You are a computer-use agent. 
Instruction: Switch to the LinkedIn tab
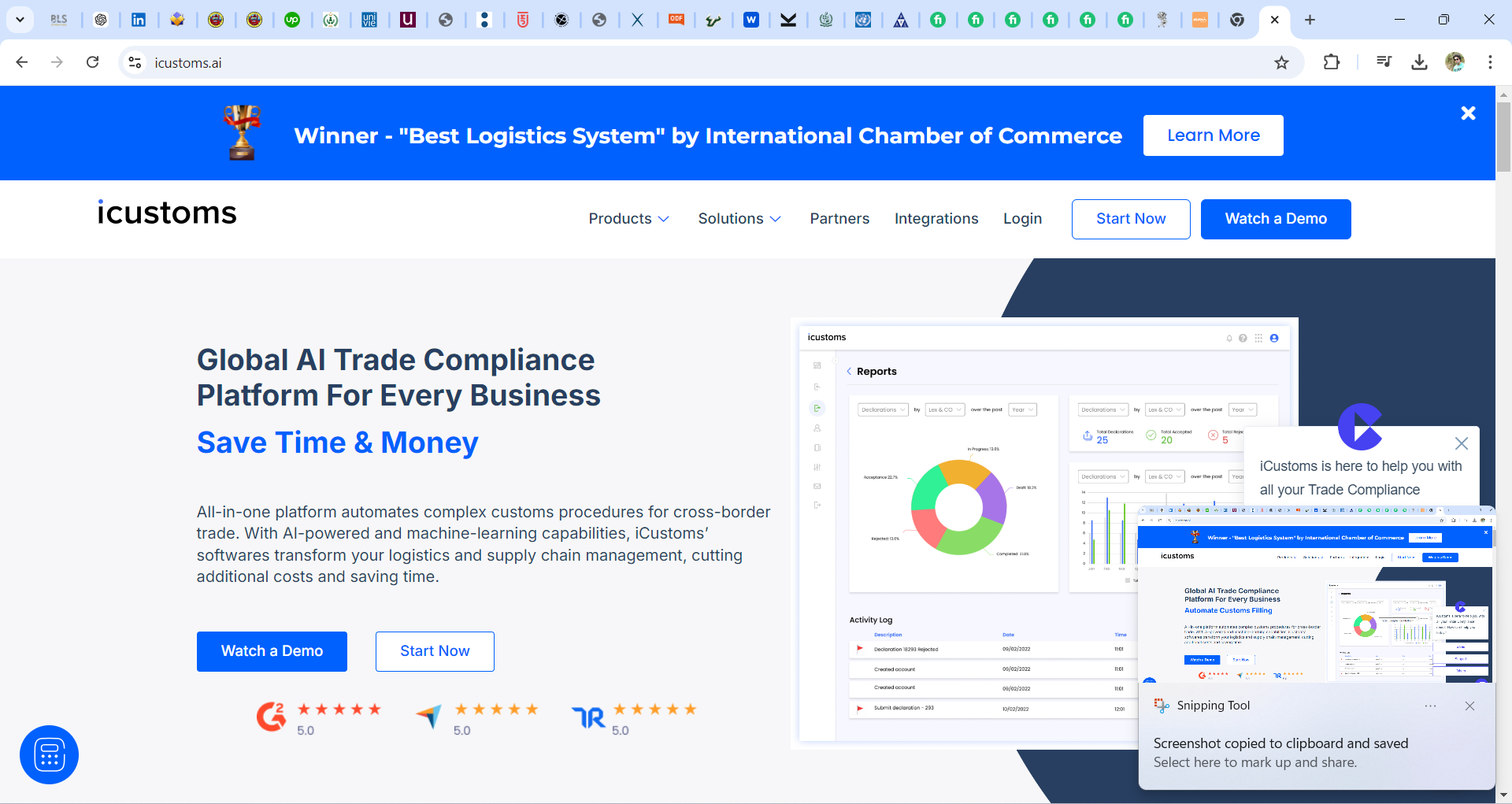(139, 20)
